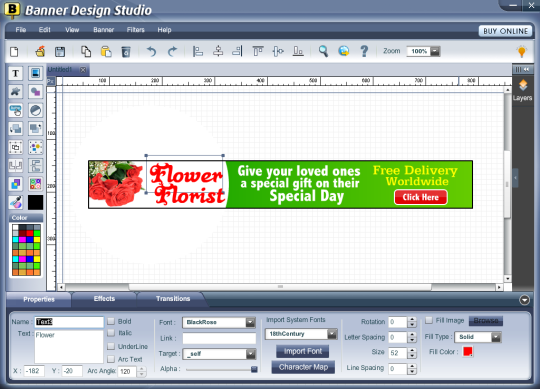Align objects right icon
540x389 pixels.
coord(237,51)
